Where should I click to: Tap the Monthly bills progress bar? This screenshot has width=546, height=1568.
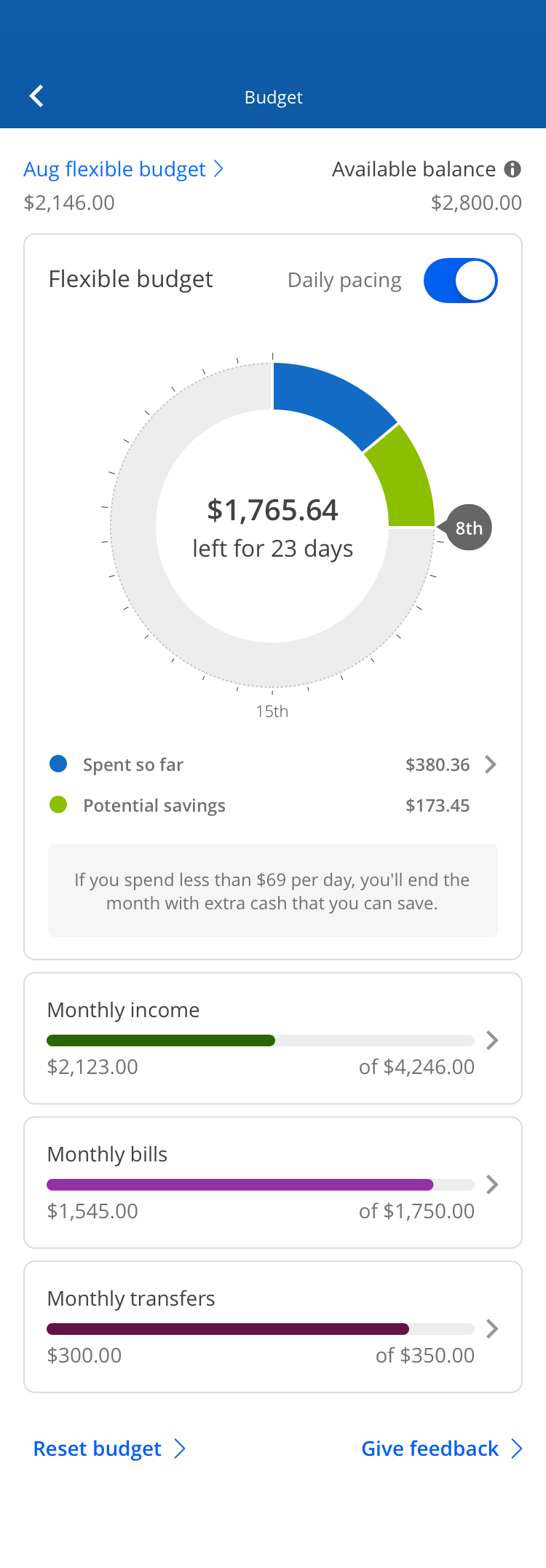coord(260,1185)
